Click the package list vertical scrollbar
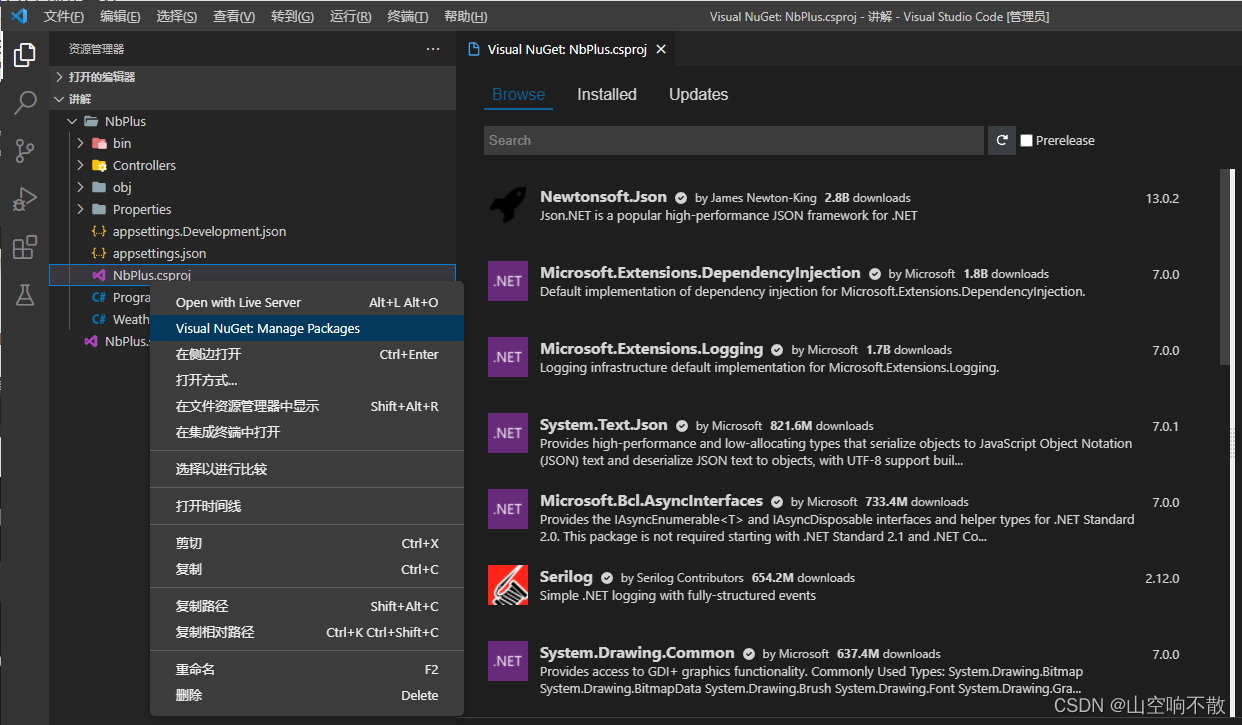 pyautogui.click(x=1226, y=268)
